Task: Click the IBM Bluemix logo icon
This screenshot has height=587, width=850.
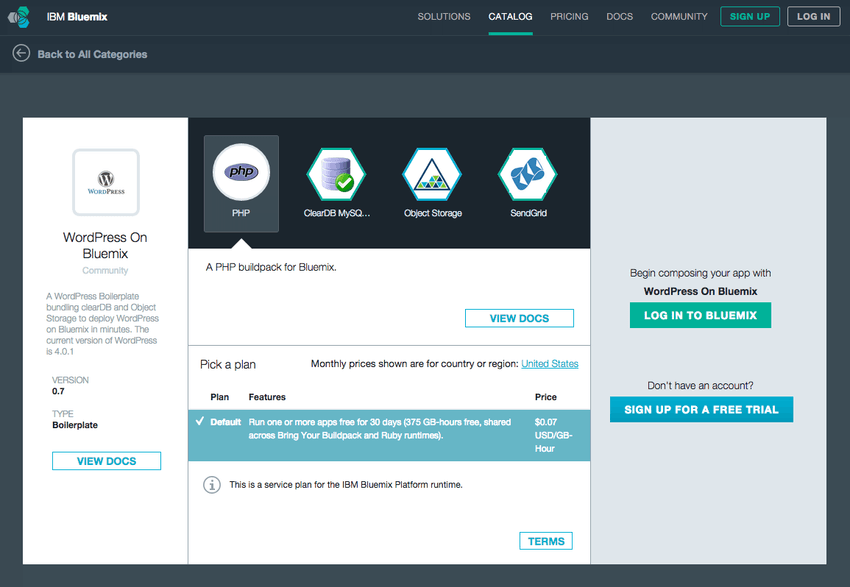Action: click(19, 17)
